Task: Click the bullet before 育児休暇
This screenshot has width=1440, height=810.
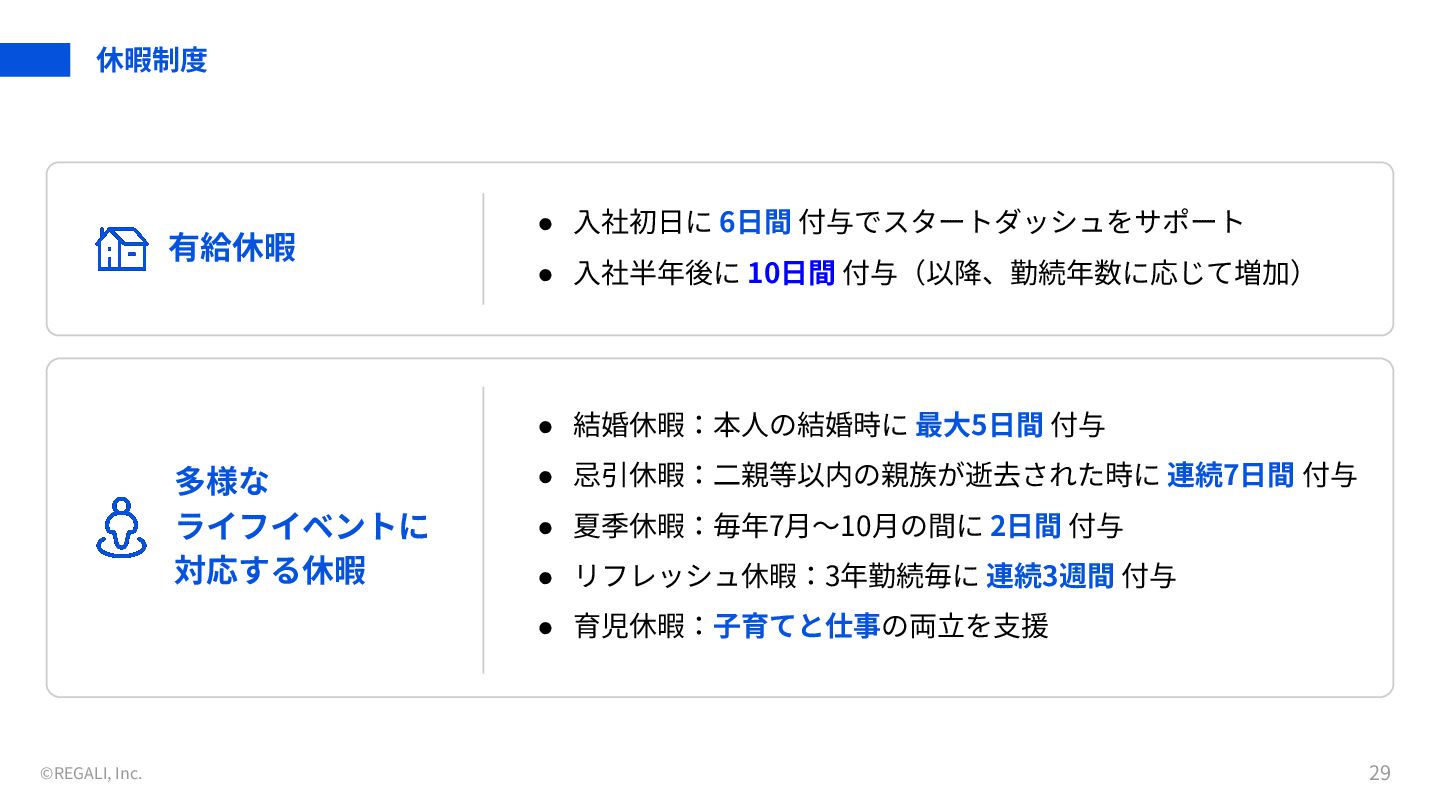Action: tap(545, 628)
